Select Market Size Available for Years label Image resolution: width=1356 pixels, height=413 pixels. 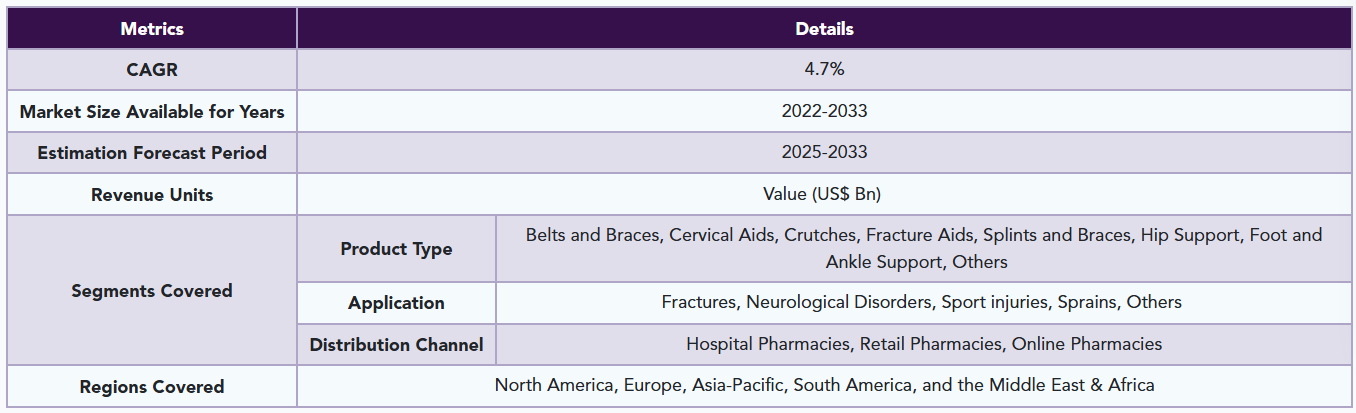152,111
